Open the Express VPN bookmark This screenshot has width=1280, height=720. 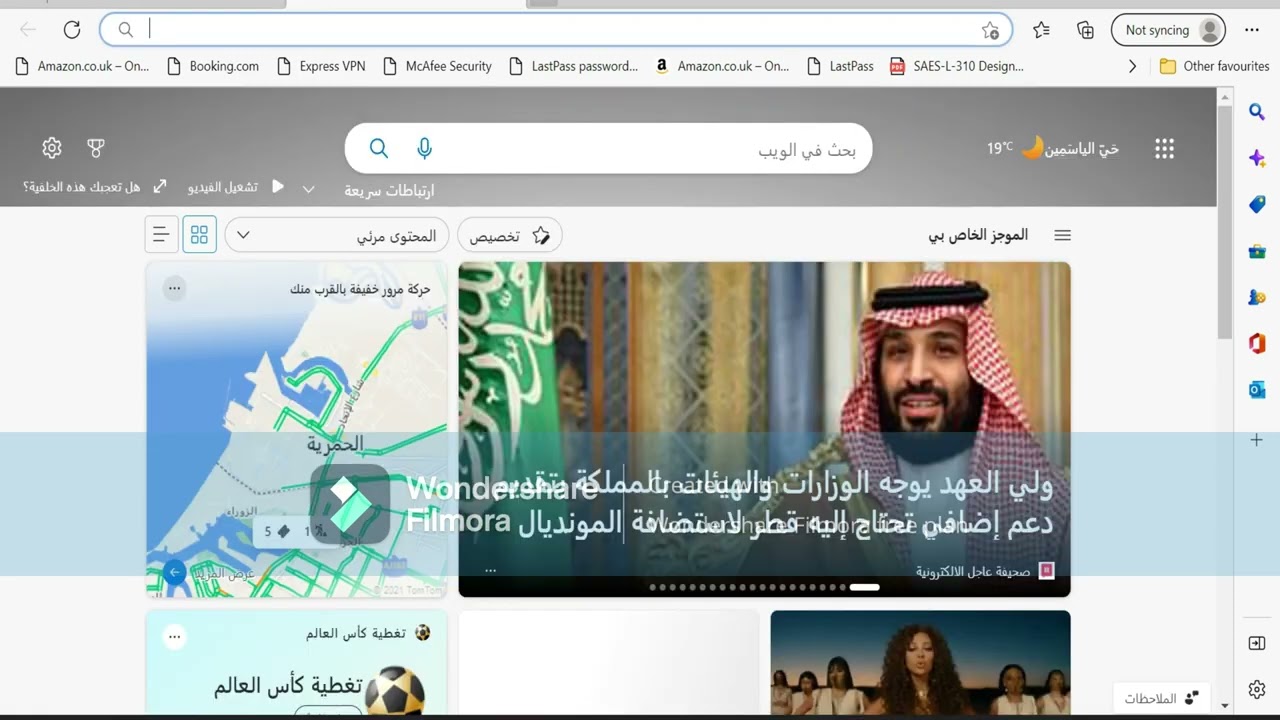[321, 66]
